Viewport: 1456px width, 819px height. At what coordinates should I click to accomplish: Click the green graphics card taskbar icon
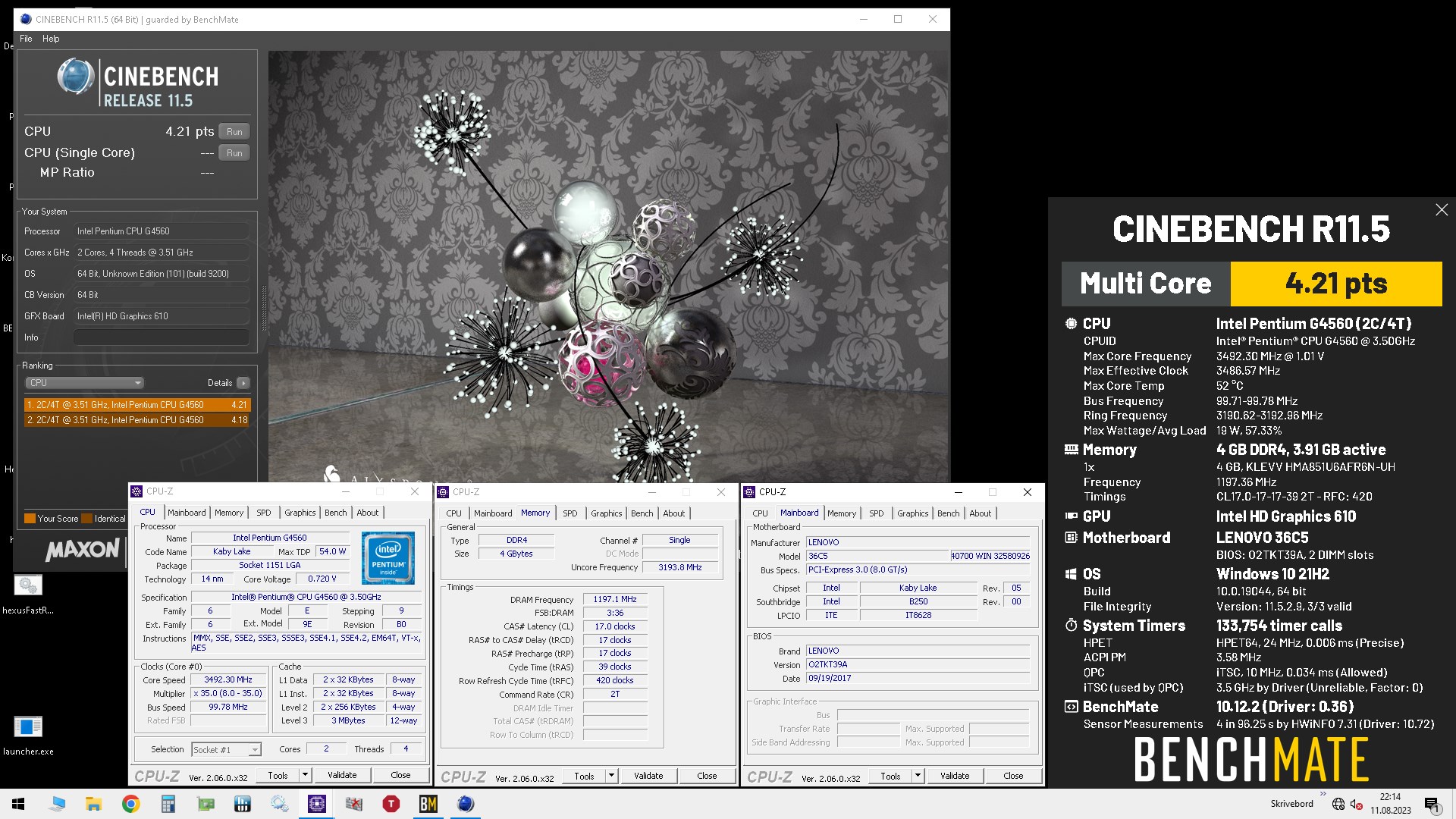pyautogui.click(x=205, y=804)
